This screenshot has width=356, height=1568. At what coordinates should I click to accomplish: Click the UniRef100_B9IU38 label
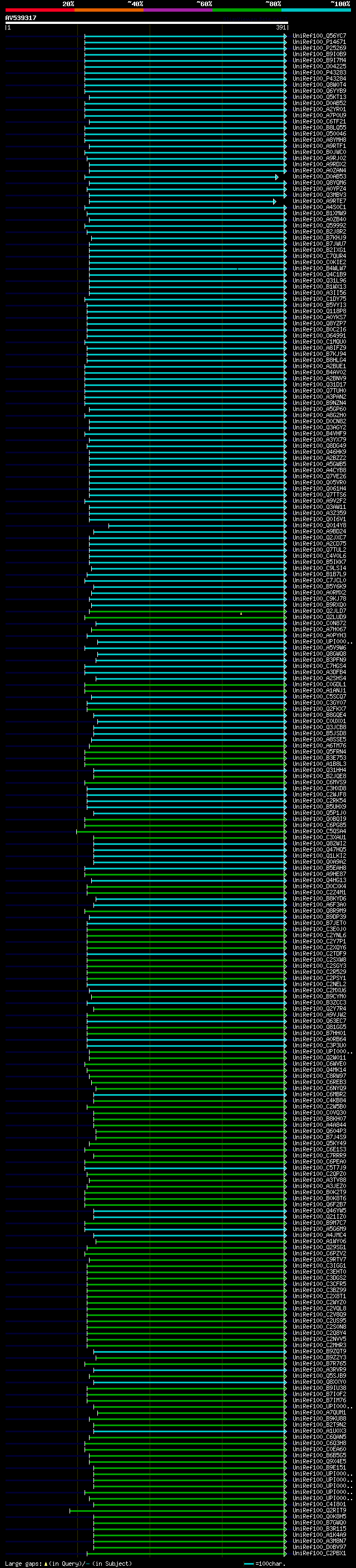(319, 1388)
